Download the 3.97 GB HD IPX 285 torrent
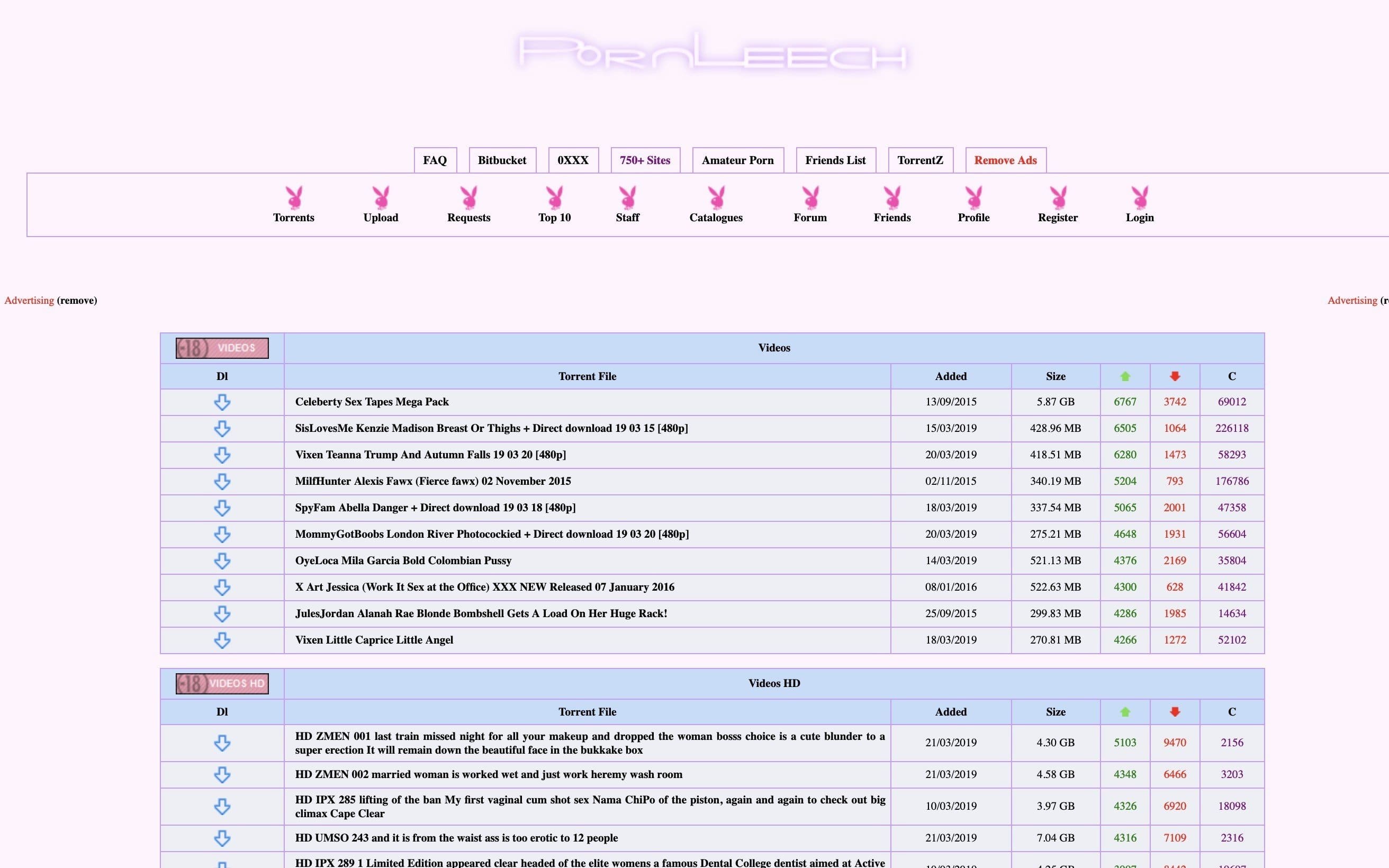 [222, 806]
